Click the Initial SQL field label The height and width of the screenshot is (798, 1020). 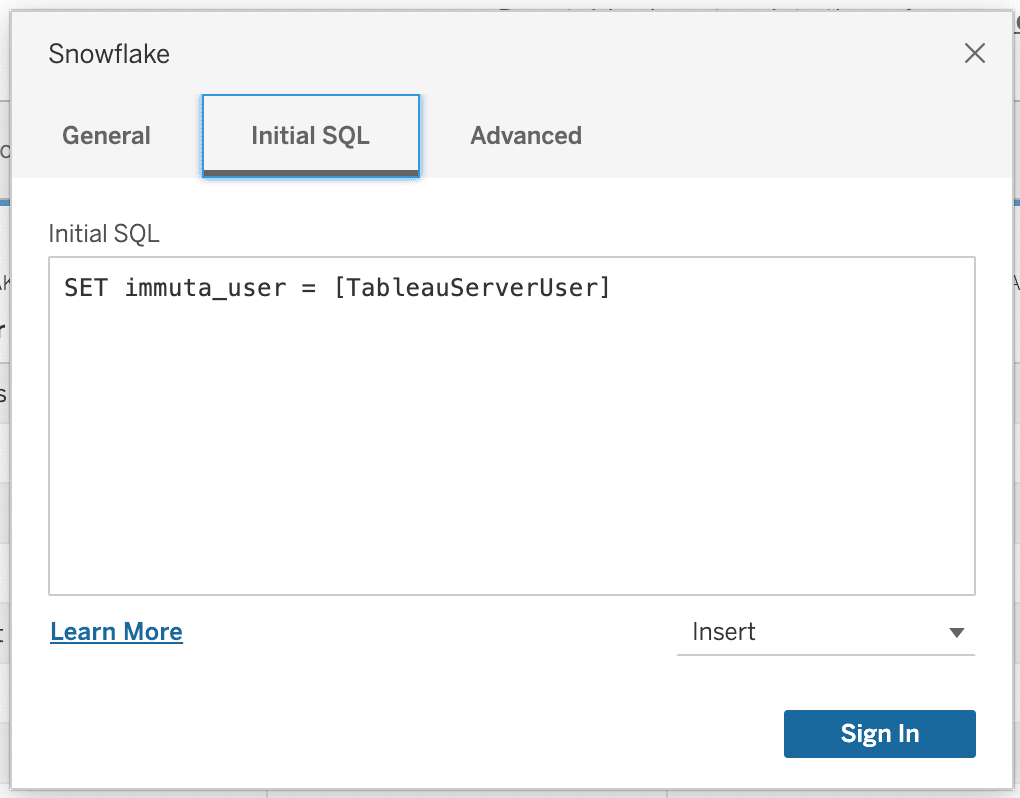click(104, 233)
